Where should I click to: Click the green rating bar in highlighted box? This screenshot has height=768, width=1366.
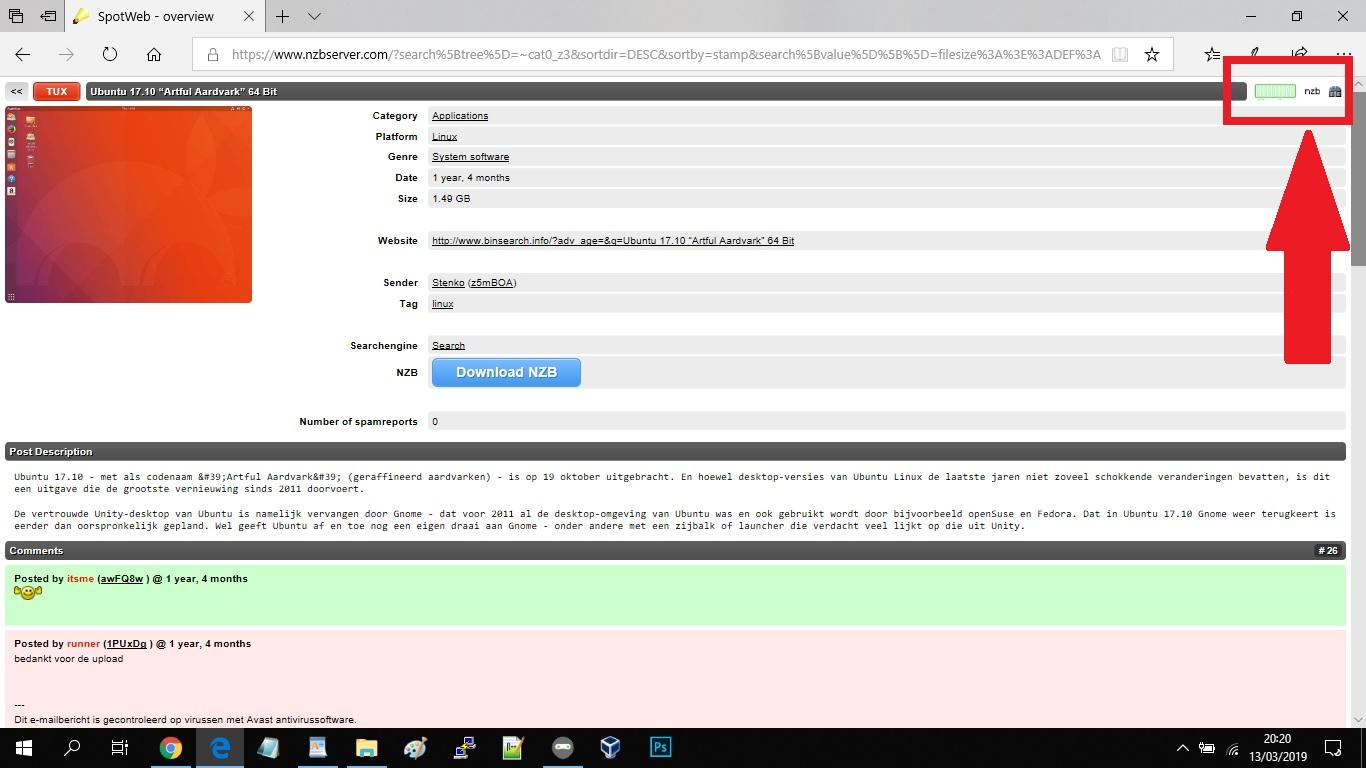[1275, 91]
